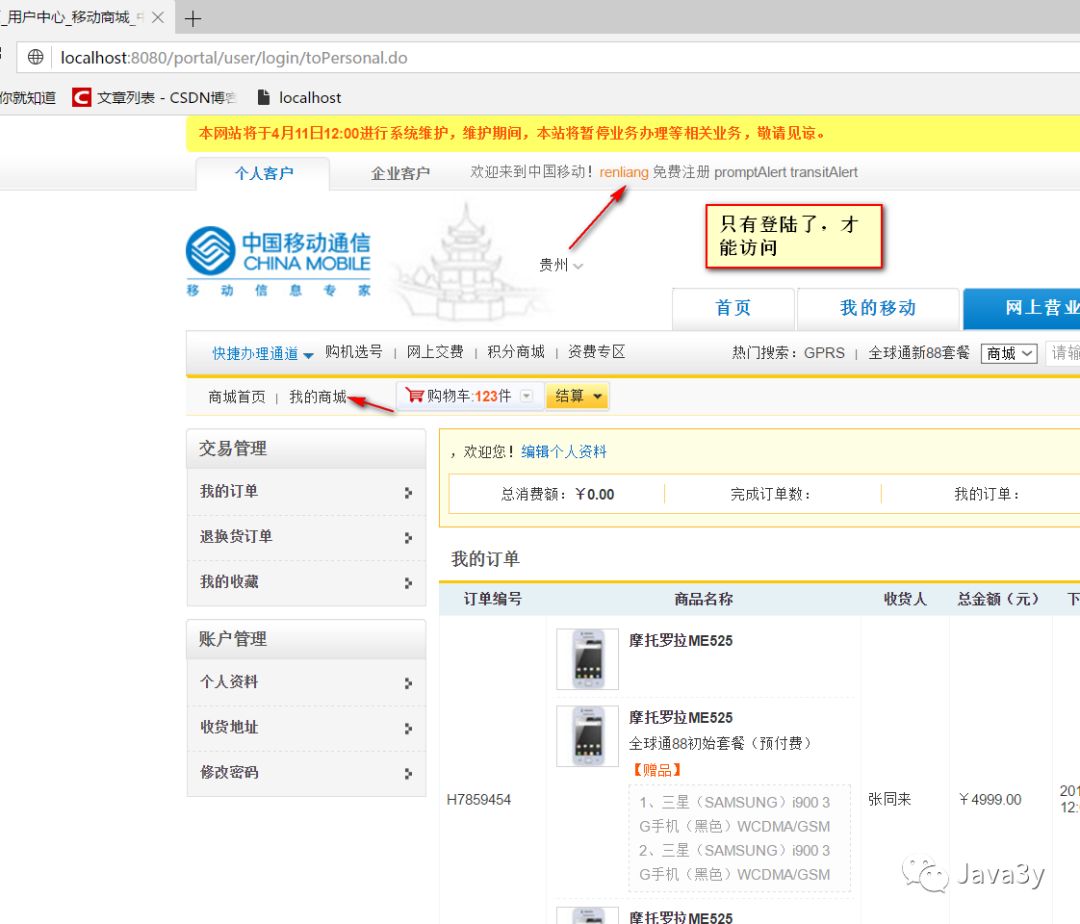Click the transitAlert link
Viewport: 1080px width, 924px height.
824,172
